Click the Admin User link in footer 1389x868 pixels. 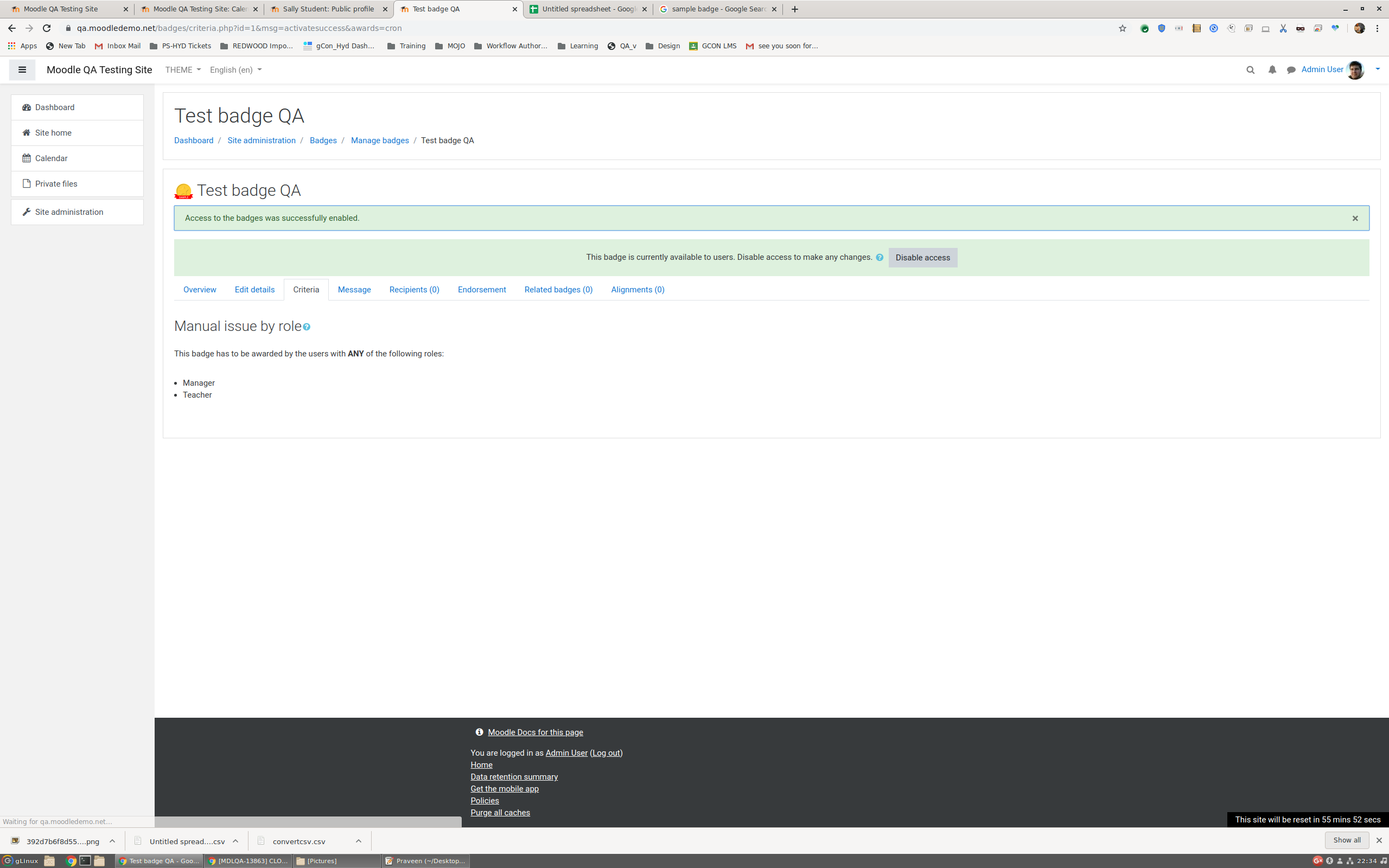566,752
